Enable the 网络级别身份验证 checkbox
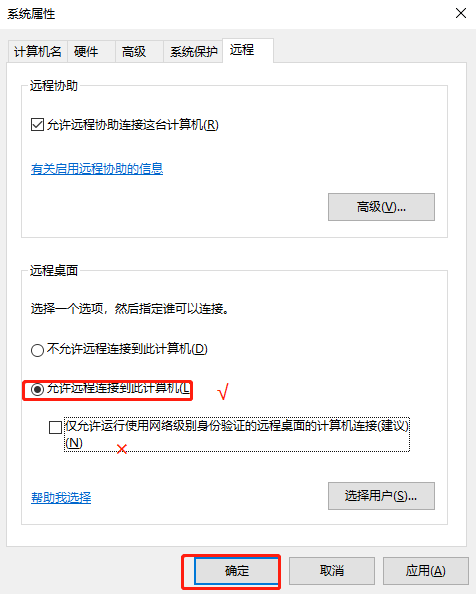Viewport: 476px width, 594px height. 55,427
